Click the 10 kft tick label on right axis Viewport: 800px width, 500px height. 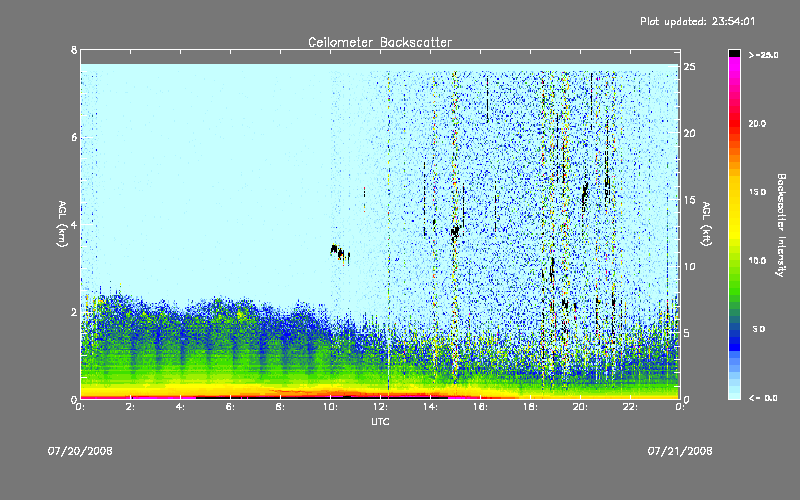tap(690, 266)
